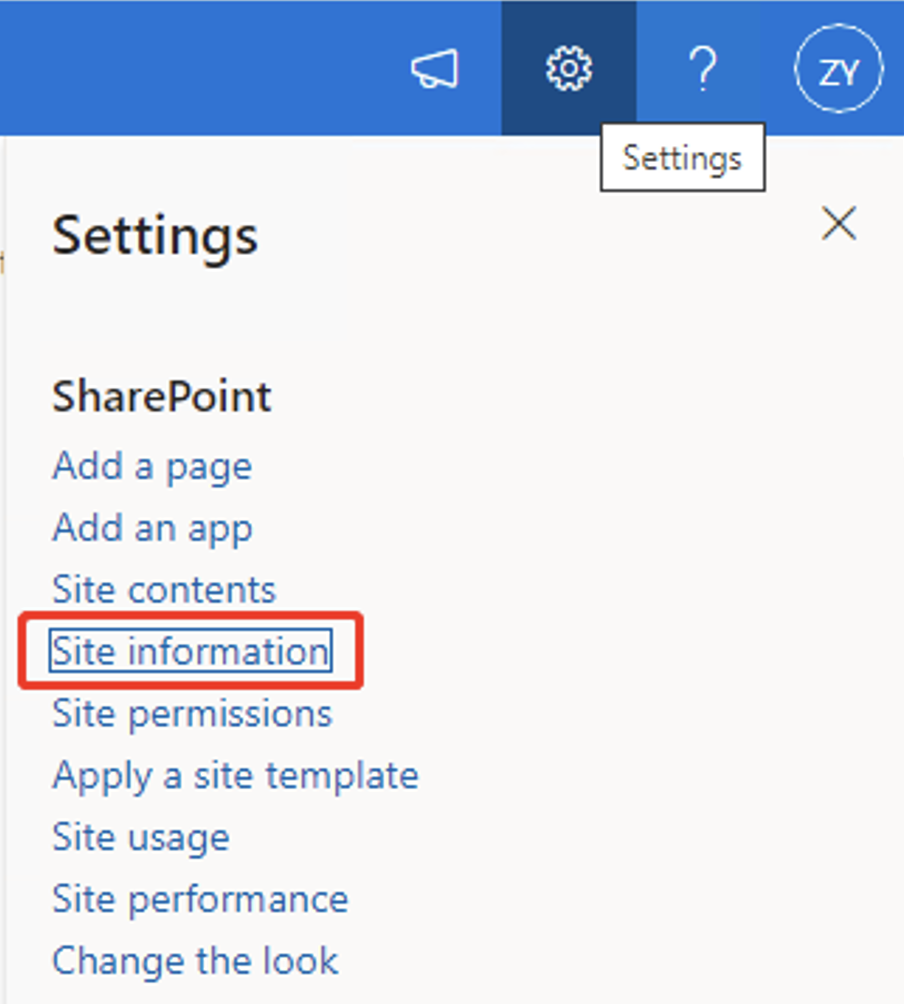Open the ZY account avatar menu

pyautogui.click(x=838, y=72)
